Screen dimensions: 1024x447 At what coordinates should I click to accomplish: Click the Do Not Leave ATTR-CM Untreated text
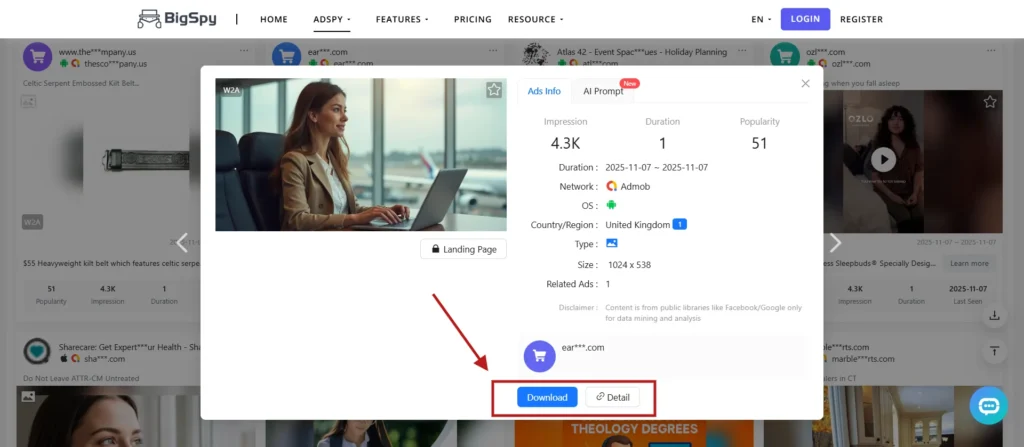81,378
